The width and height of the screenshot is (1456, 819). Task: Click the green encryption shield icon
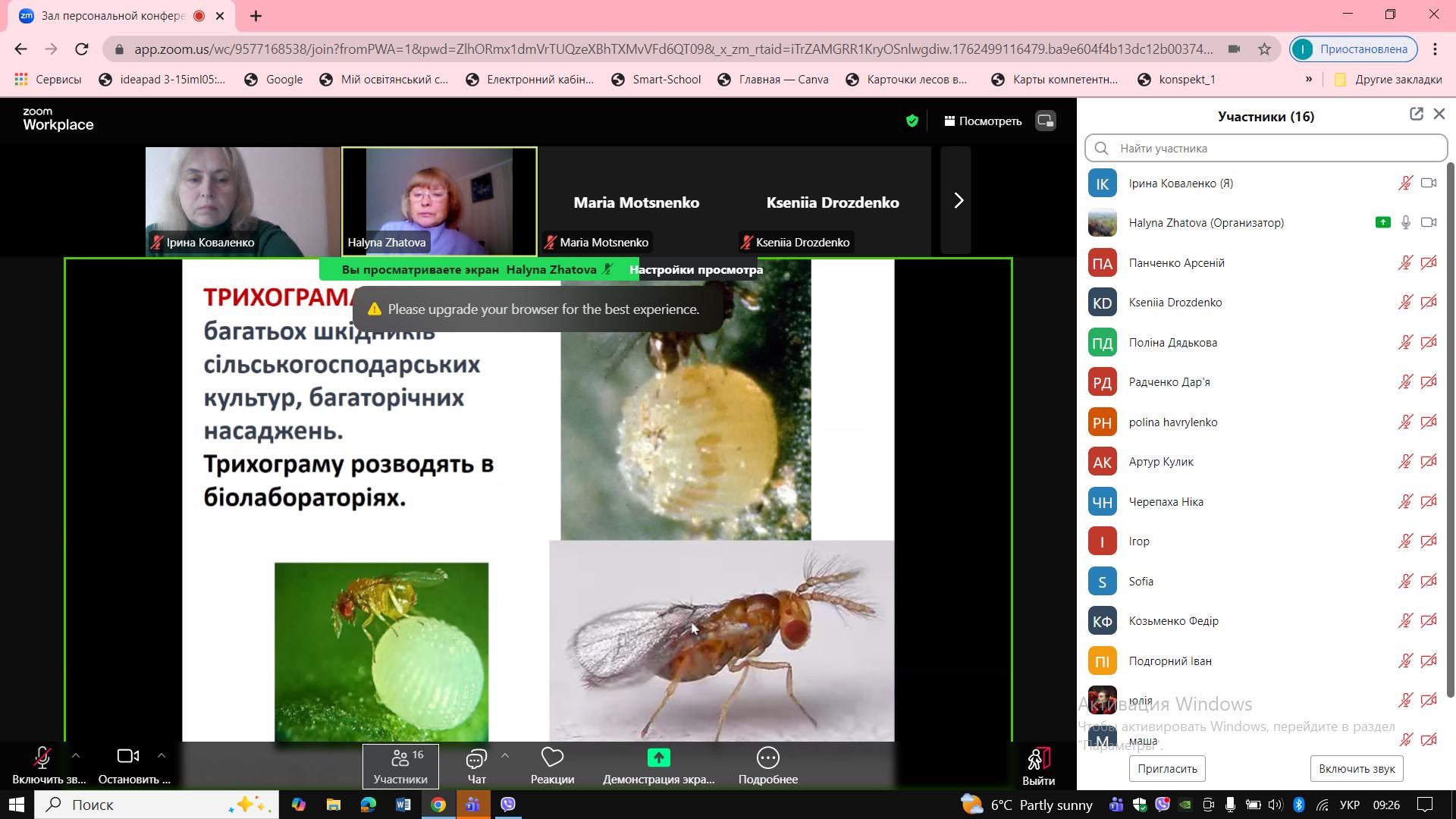(912, 121)
